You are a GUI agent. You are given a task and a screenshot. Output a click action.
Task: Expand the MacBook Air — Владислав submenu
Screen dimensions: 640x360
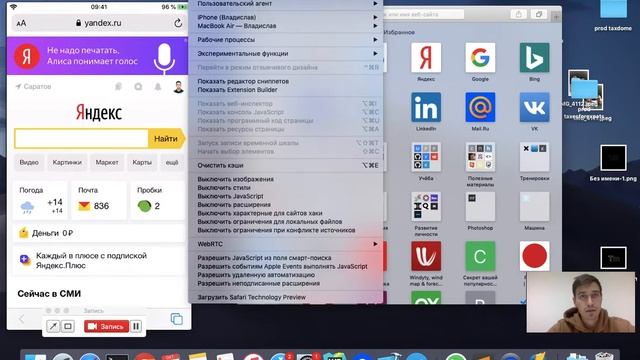(x=287, y=26)
